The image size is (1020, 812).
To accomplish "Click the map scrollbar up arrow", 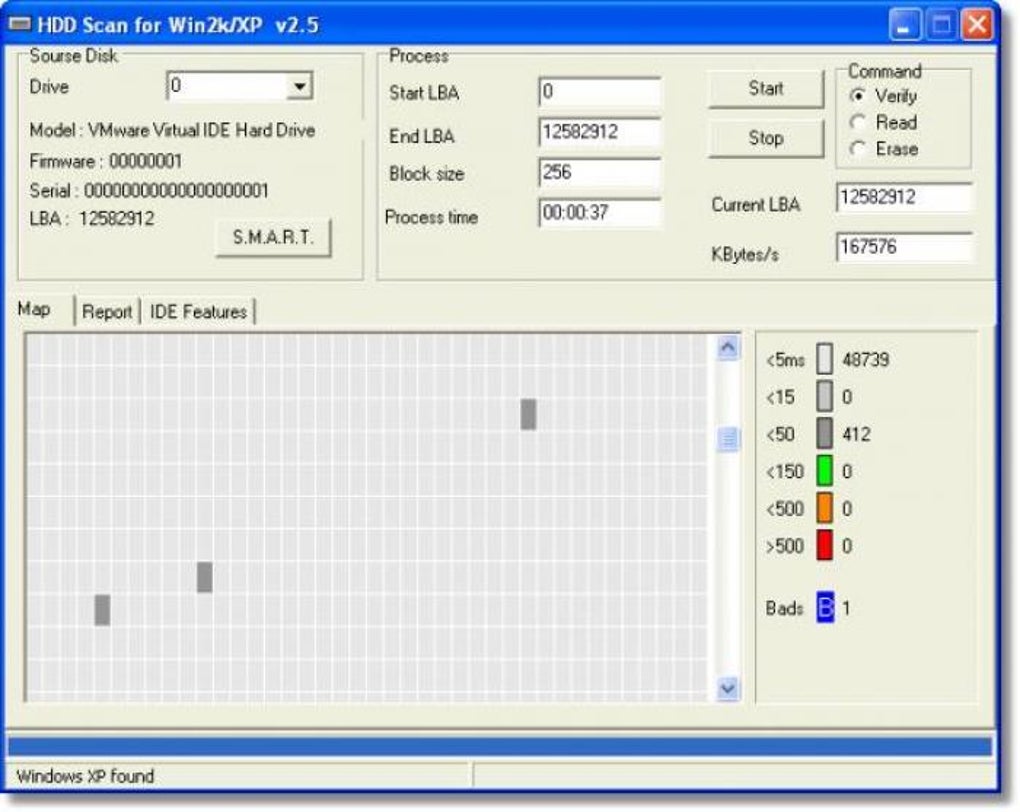I will (x=728, y=348).
